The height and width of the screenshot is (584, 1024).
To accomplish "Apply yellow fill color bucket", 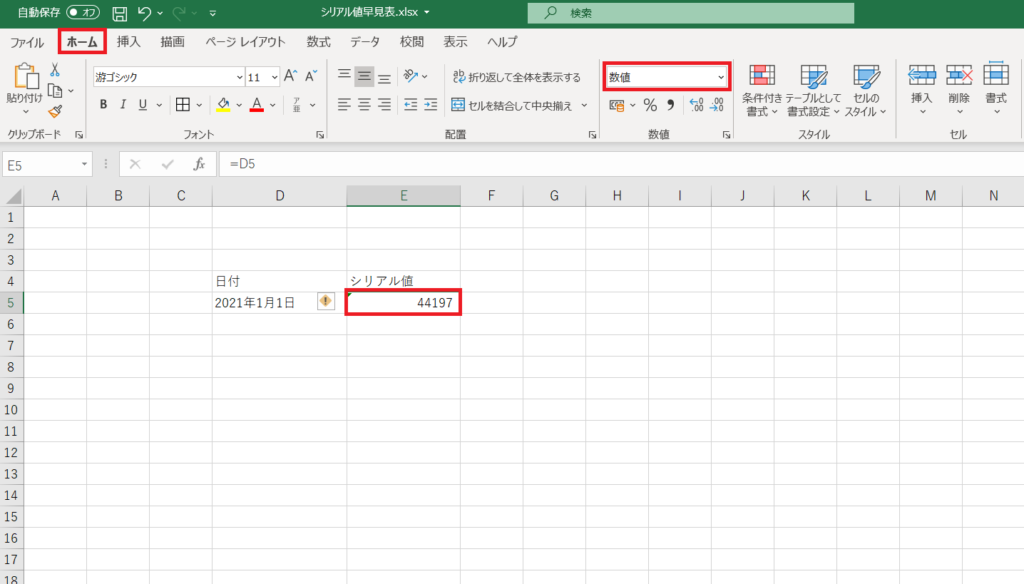I will pos(223,105).
